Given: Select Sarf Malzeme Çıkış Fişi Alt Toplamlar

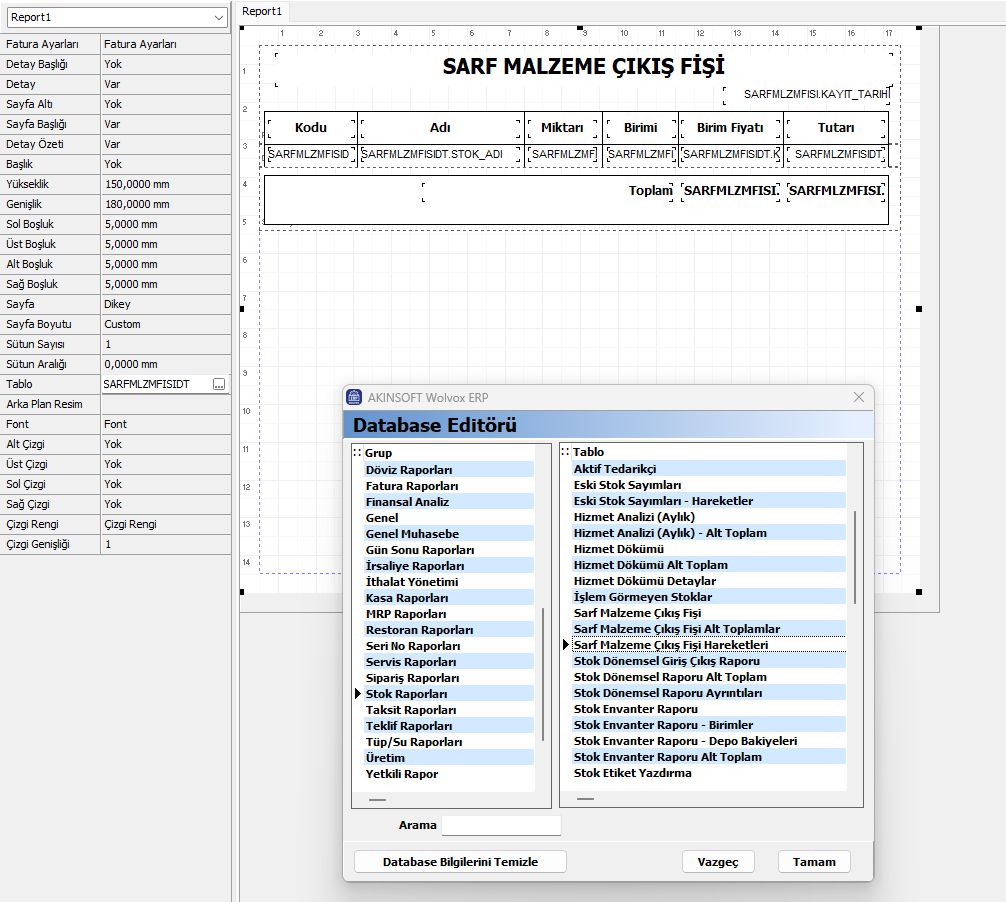Looking at the screenshot, I should (709, 629).
